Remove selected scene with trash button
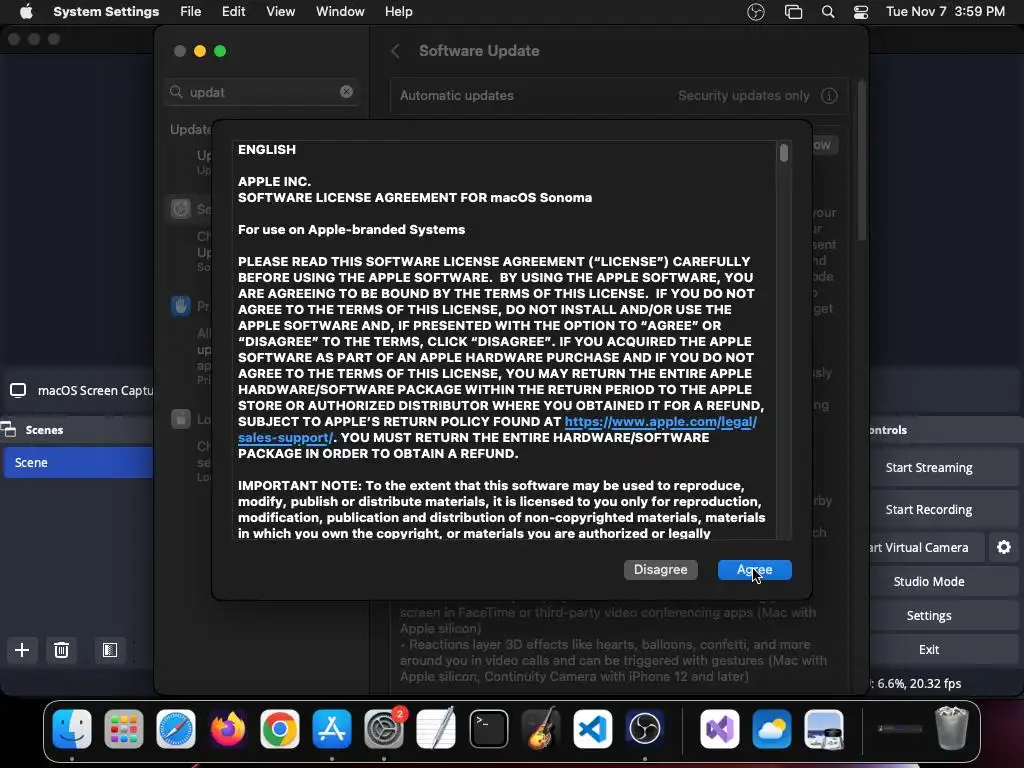Screen dimensions: 1024x768 61,650
